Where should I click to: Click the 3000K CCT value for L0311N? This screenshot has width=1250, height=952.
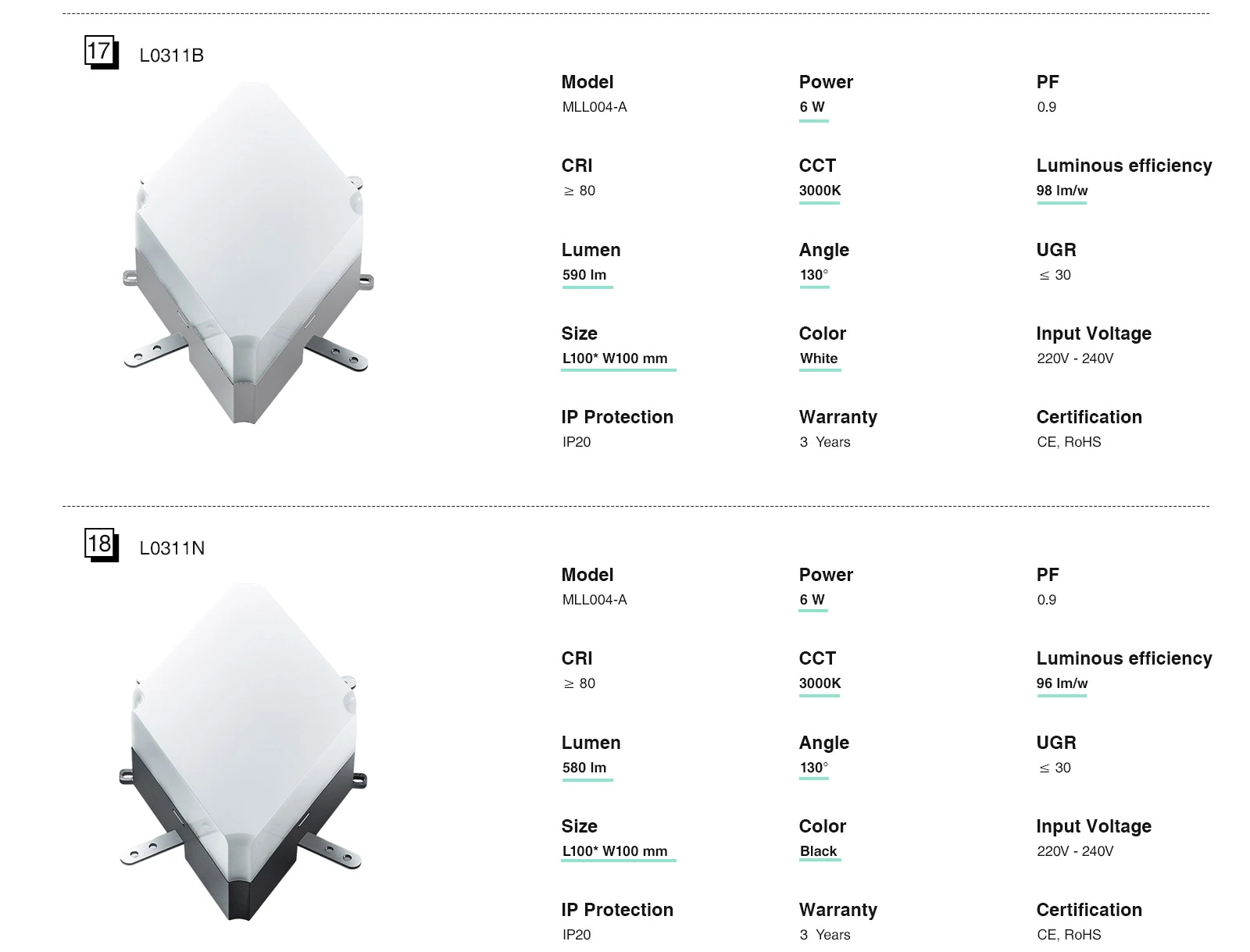click(x=820, y=683)
